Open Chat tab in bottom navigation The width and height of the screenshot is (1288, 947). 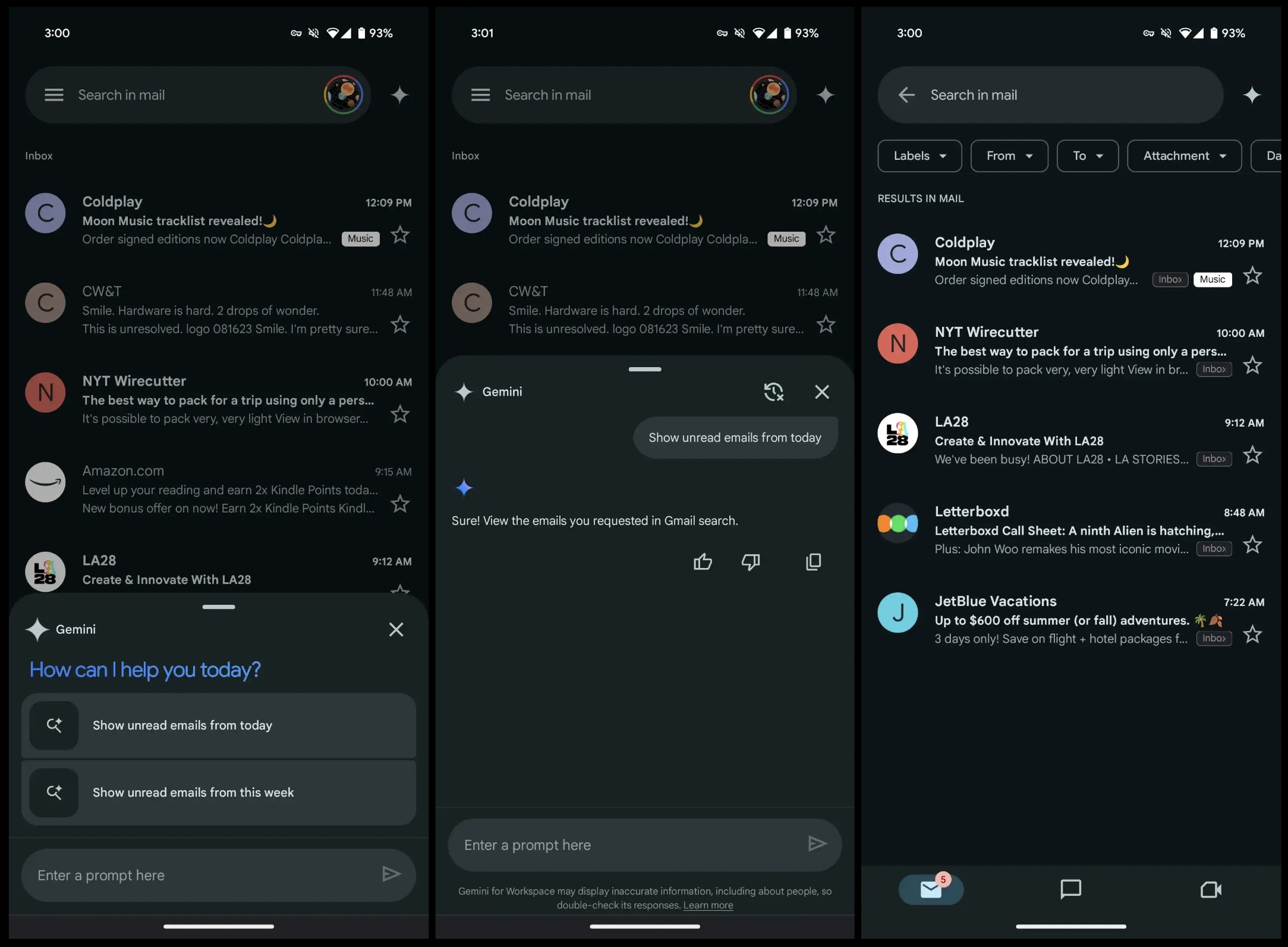pyautogui.click(x=1070, y=890)
